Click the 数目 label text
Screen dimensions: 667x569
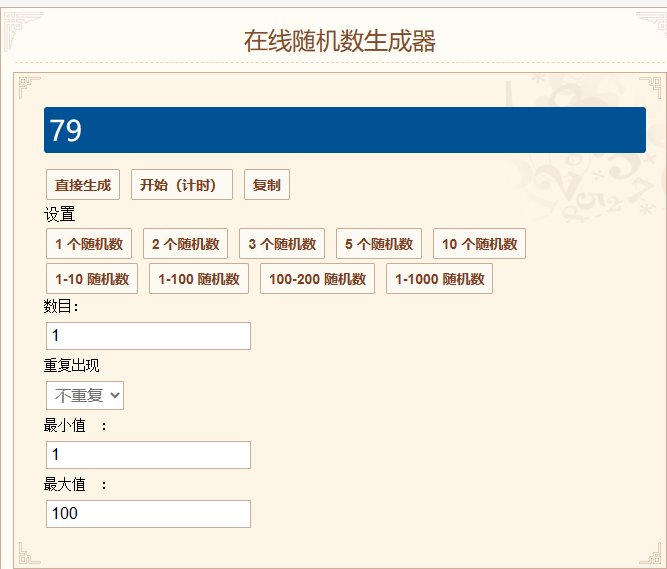pyautogui.click(x=61, y=306)
